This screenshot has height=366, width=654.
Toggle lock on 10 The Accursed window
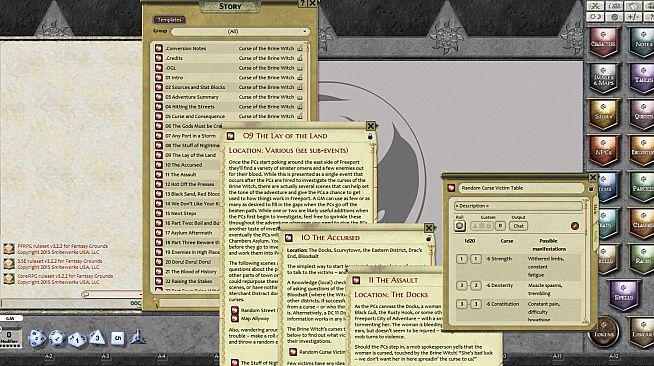coord(428,238)
